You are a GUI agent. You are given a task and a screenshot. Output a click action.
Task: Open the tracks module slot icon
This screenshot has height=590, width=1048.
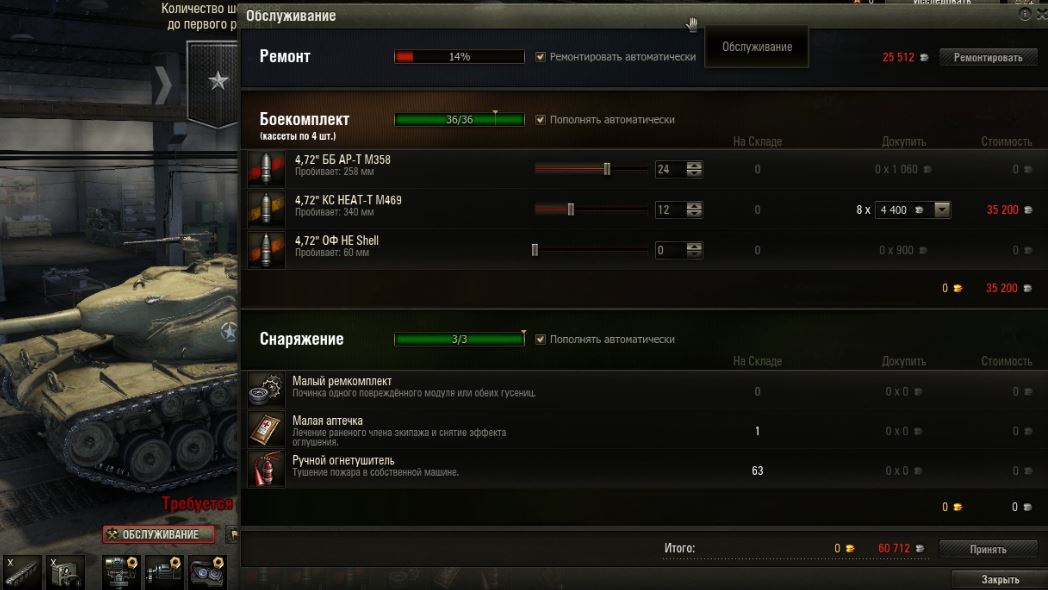click(x=22, y=573)
